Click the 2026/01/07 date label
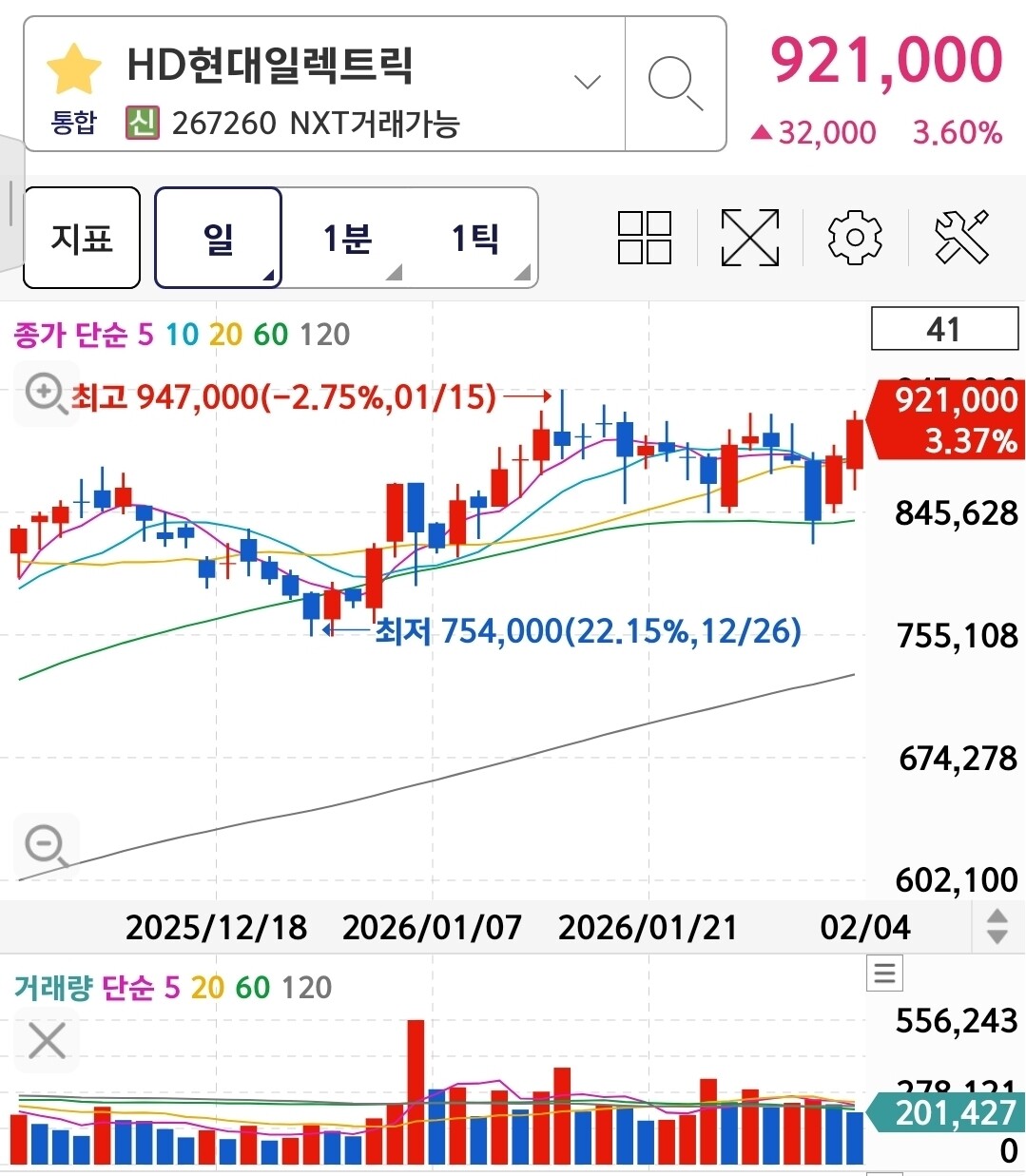This screenshot has width=1026, height=1176. [432, 927]
